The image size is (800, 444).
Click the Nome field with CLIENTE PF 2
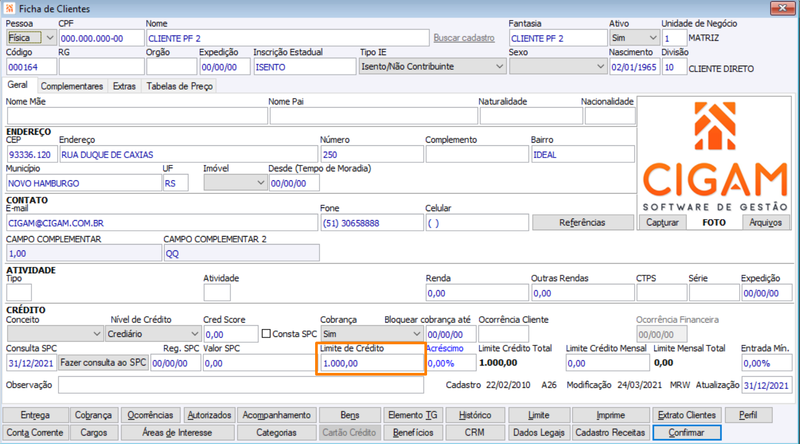(x=288, y=38)
